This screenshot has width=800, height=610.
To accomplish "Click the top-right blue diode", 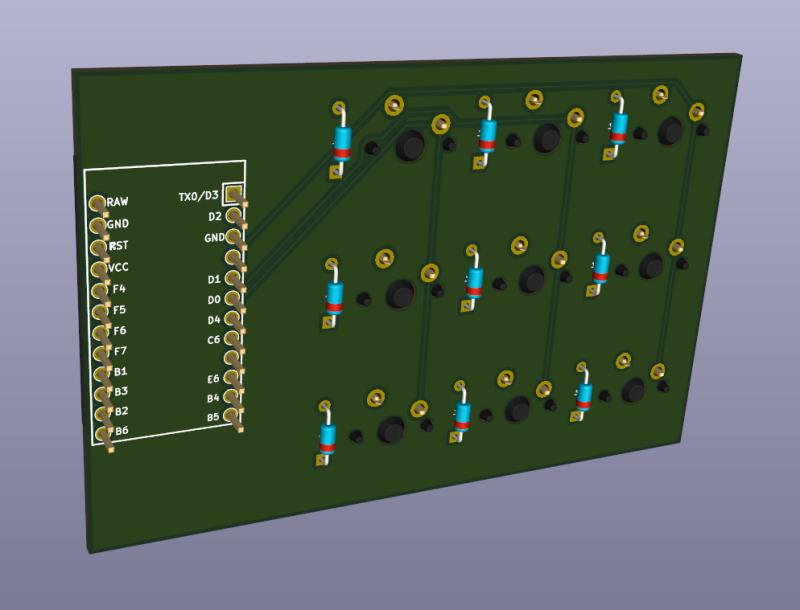I will (620, 126).
